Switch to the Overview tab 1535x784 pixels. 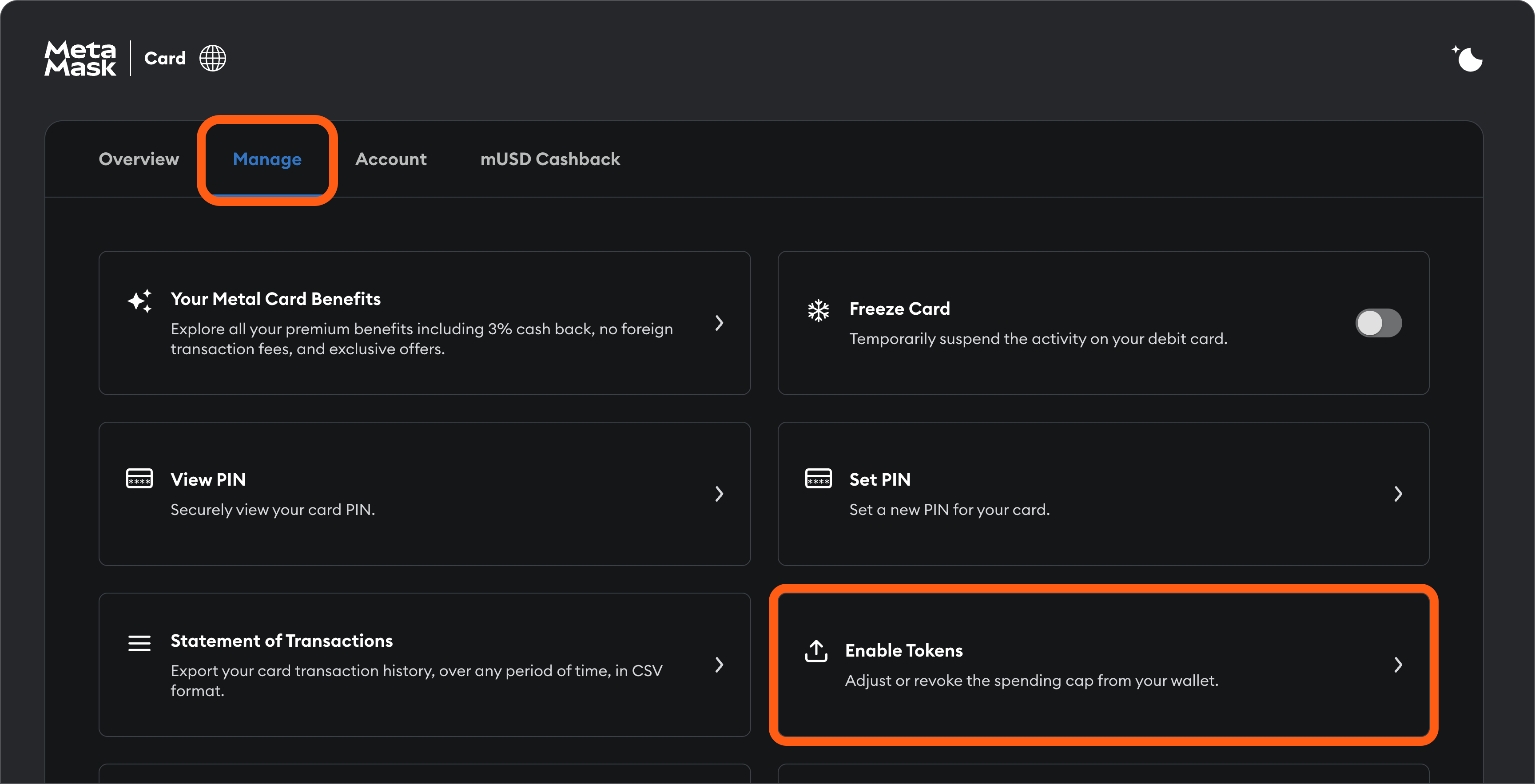point(139,159)
